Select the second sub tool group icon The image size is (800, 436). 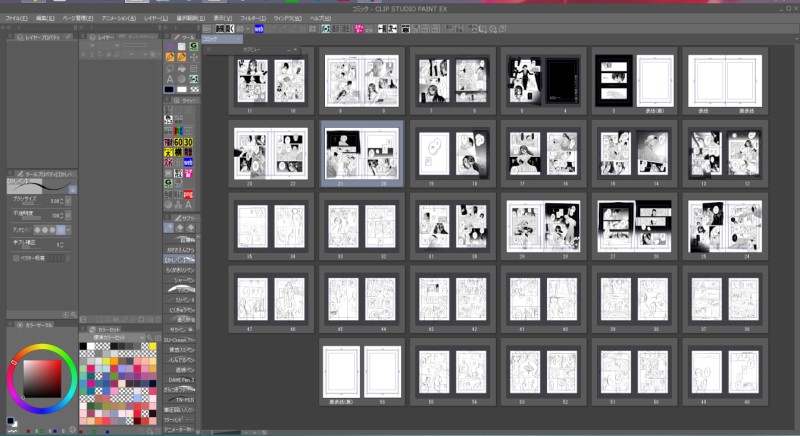(180, 227)
